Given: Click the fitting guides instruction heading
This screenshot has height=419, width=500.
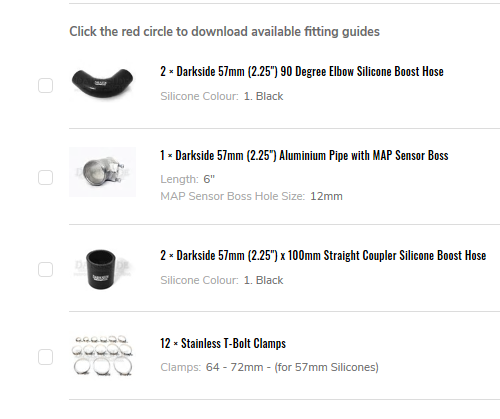Looking at the screenshot, I should tap(224, 32).
